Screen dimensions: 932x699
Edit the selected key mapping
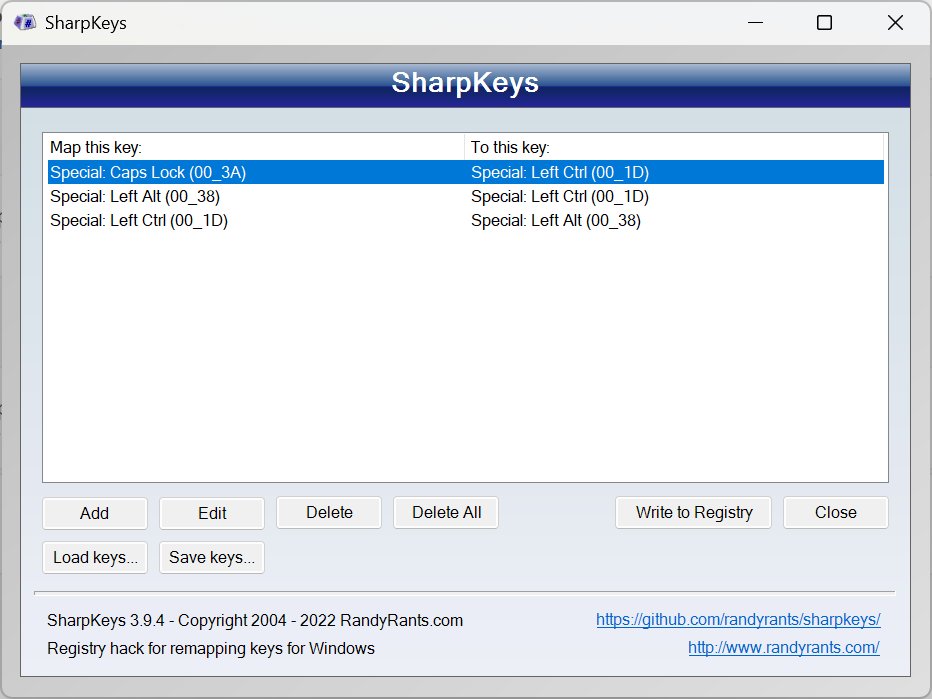click(x=211, y=512)
